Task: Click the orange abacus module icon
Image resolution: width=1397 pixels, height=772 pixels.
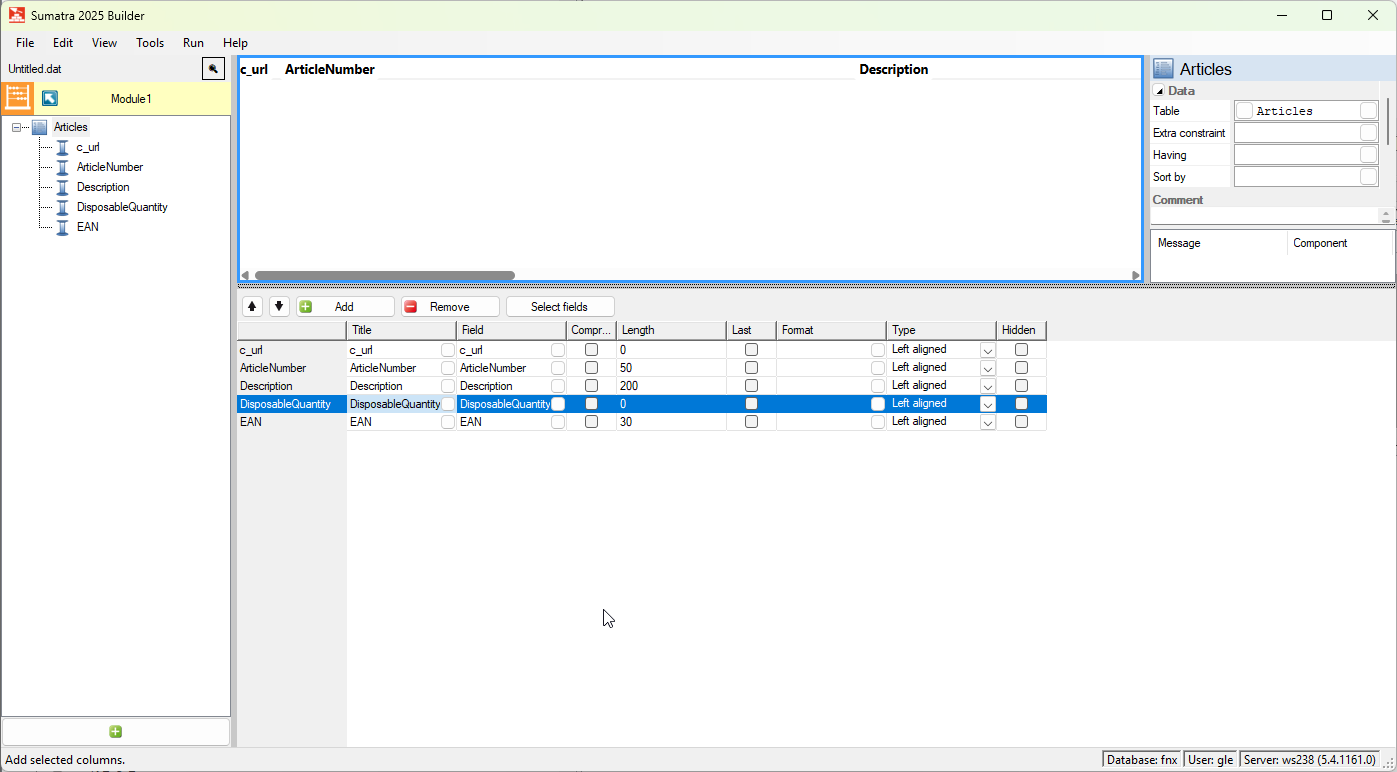Action: [x=18, y=98]
